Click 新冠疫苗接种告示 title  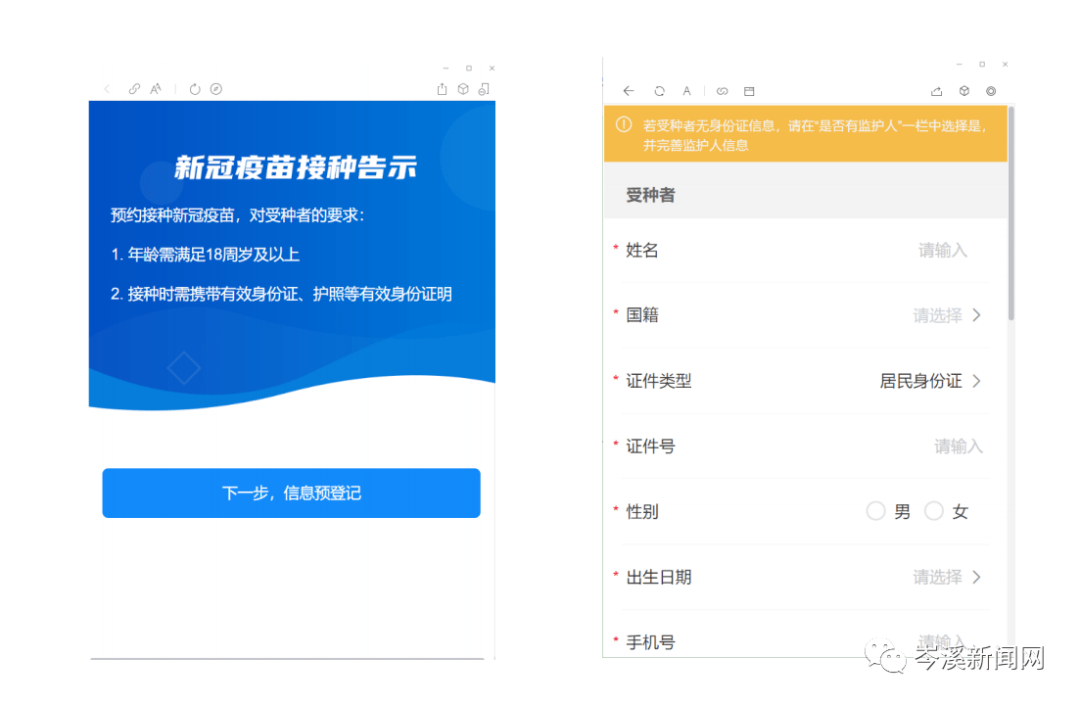(x=296, y=167)
